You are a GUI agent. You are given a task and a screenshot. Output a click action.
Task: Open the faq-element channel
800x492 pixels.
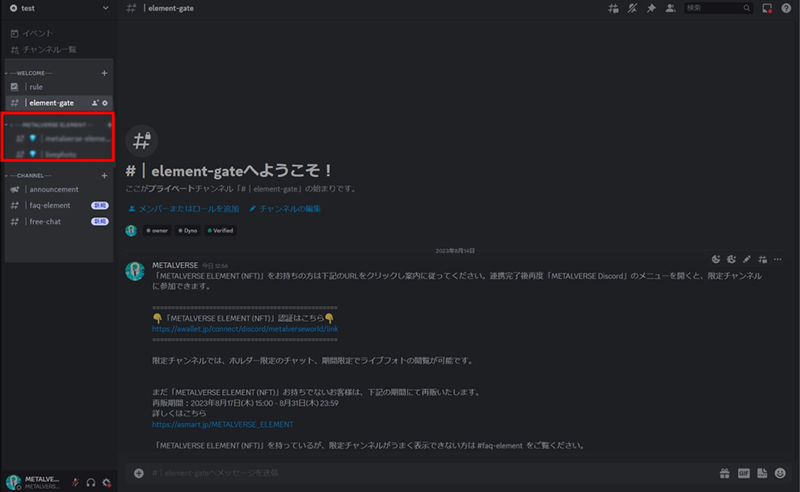click(x=50, y=205)
